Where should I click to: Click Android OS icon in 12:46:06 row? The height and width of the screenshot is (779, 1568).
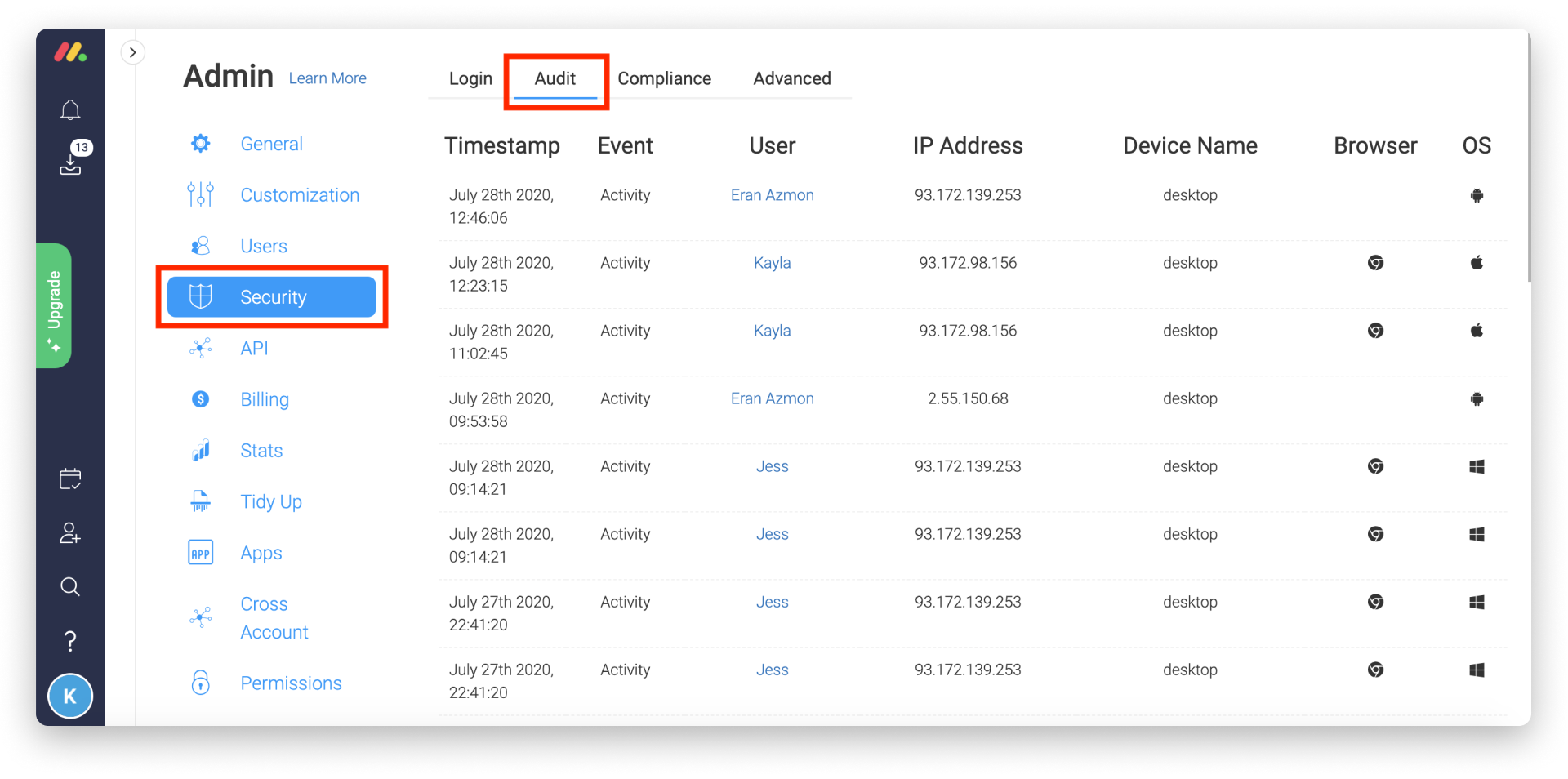pos(1477,195)
